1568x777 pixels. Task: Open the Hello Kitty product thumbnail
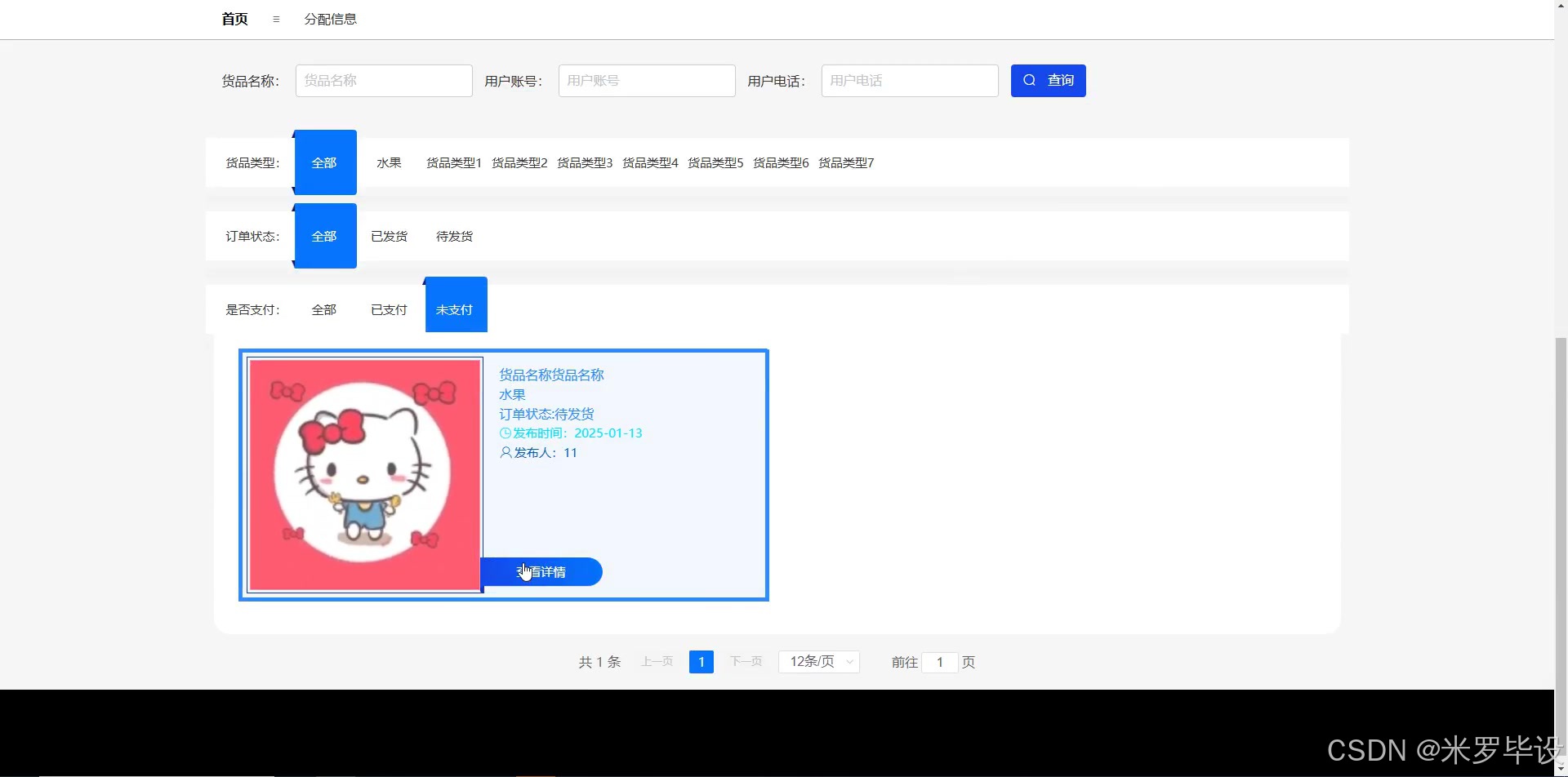tap(365, 475)
